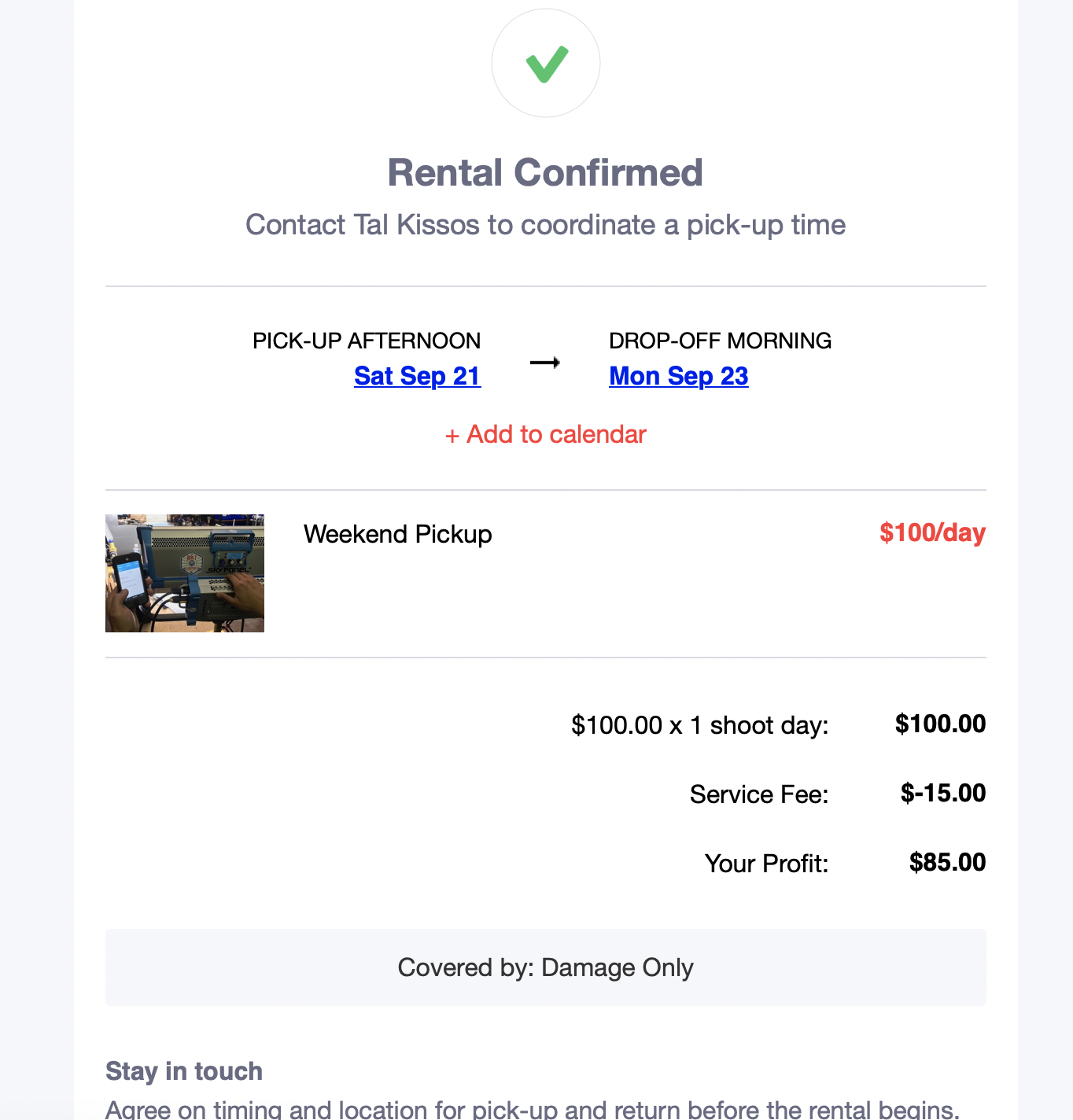Click the Service Fee label
This screenshot has width=1073, height=1120.
[x=759, y=794]
